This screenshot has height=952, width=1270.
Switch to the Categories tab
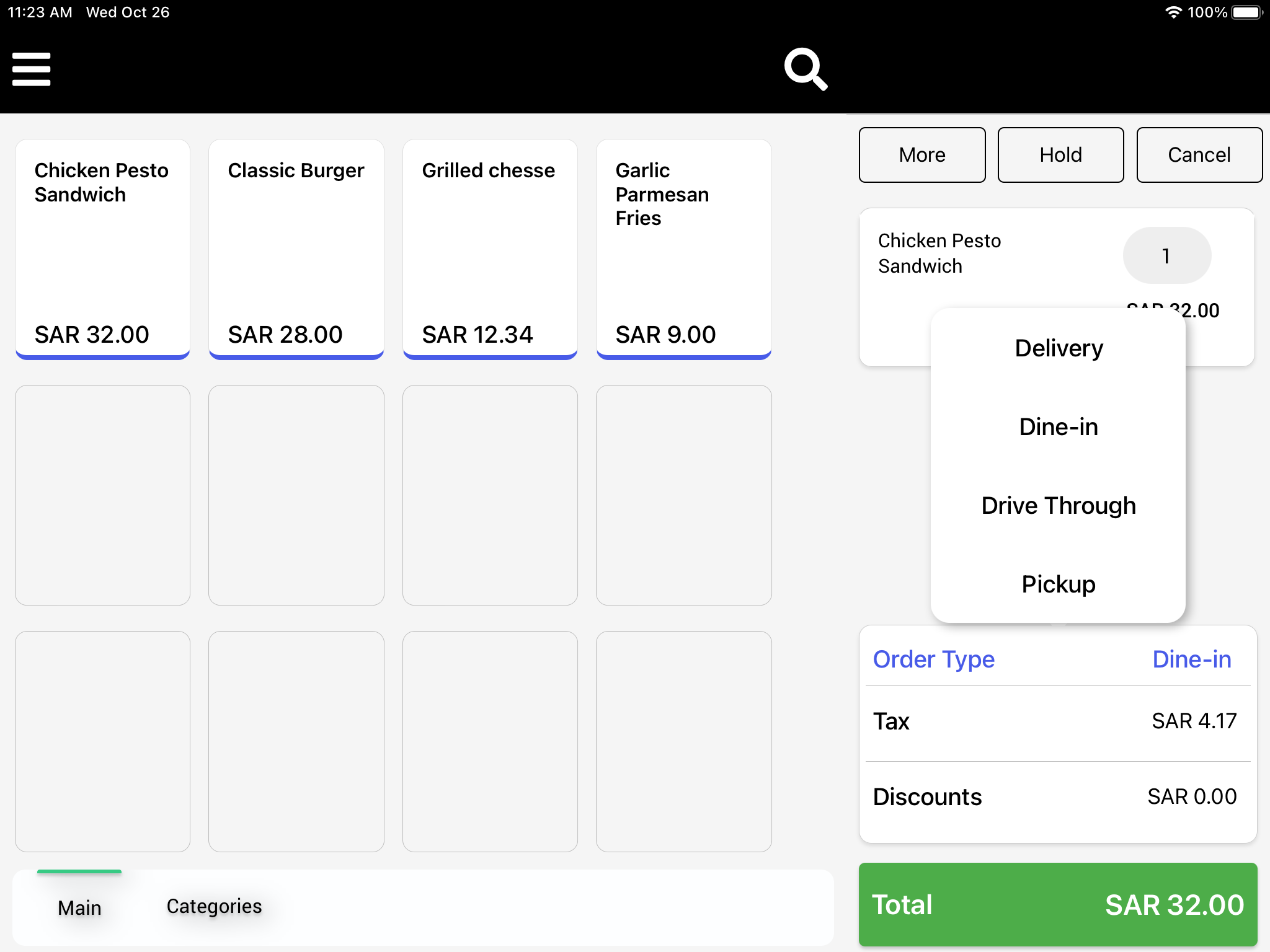tap(215, 907)
